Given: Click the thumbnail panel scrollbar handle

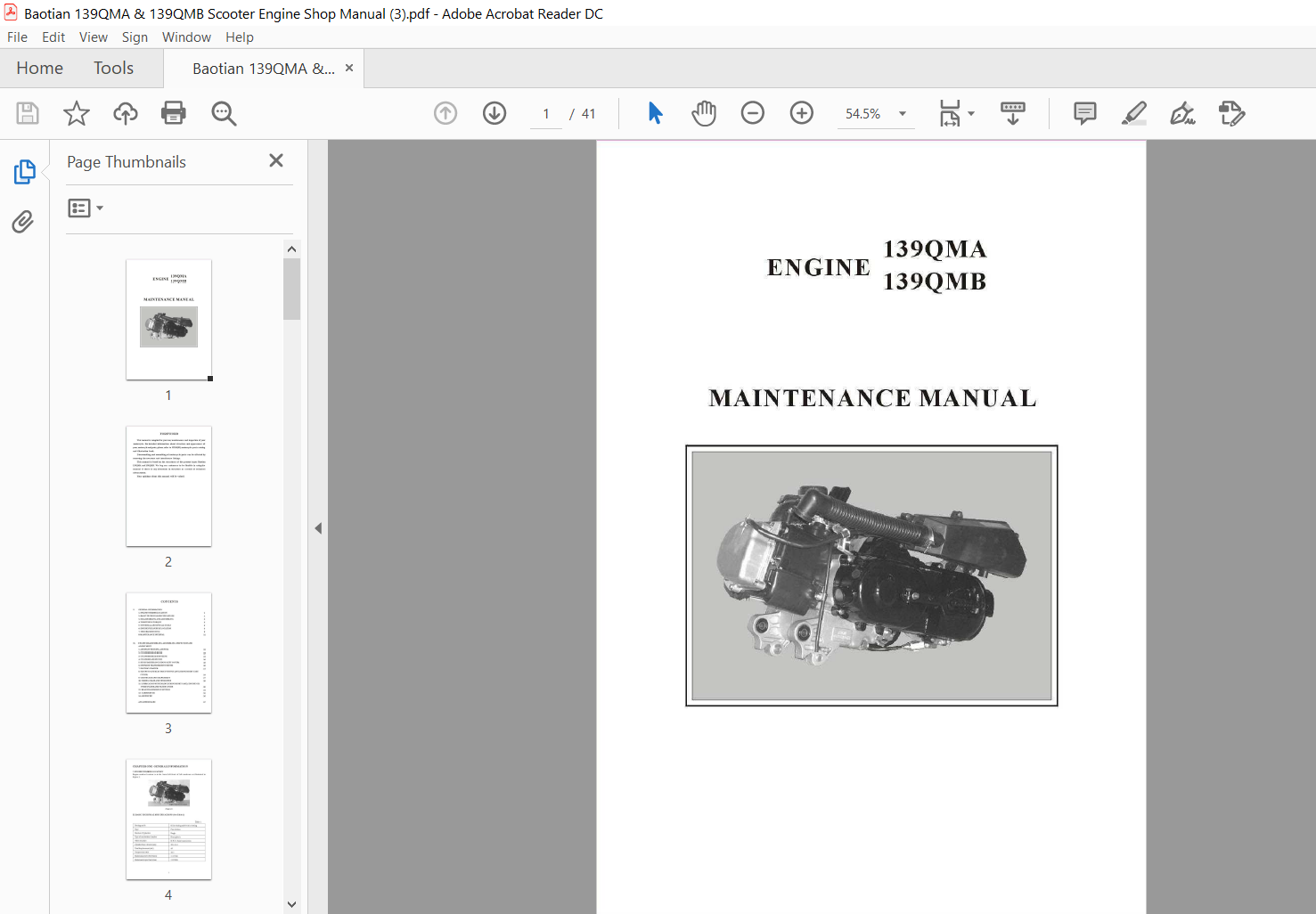Looking at the screenshot, I should 291,289.
